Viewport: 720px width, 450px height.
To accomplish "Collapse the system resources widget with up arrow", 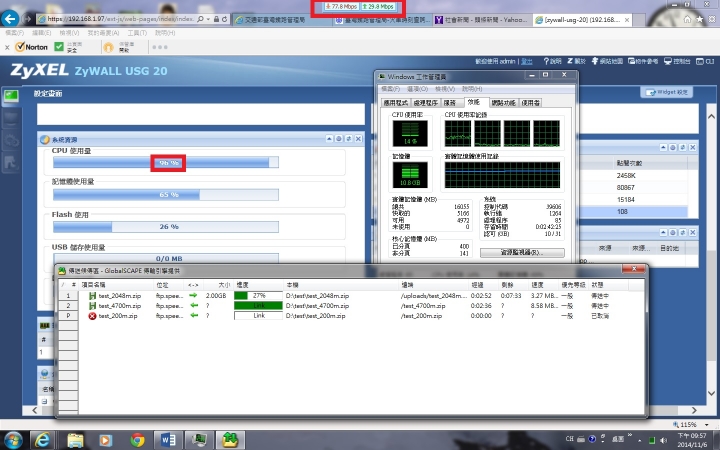I will point(329,139).
